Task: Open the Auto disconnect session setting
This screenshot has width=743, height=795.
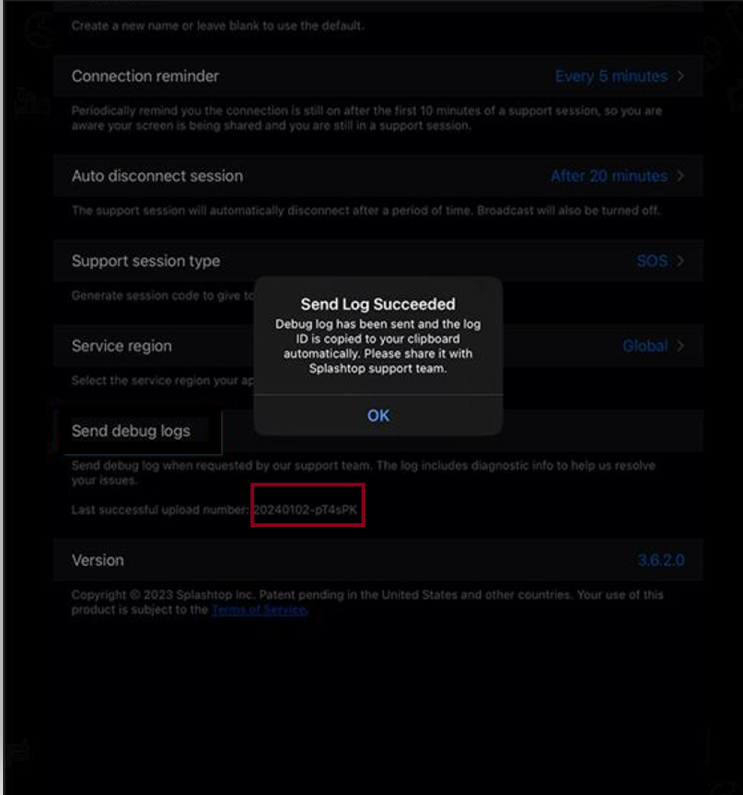Action: point(378,176)
